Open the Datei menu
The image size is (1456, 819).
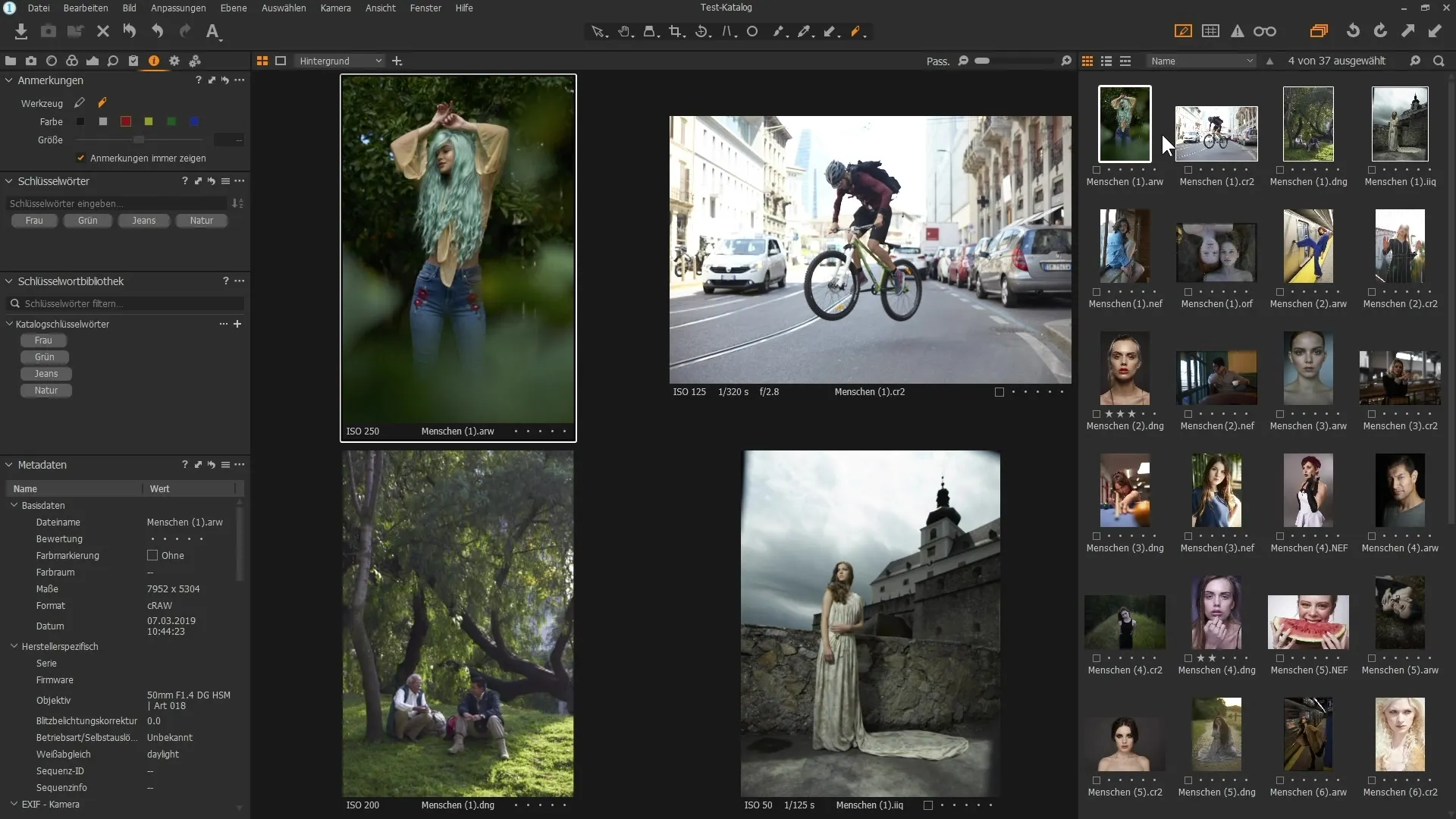[39, 8]
